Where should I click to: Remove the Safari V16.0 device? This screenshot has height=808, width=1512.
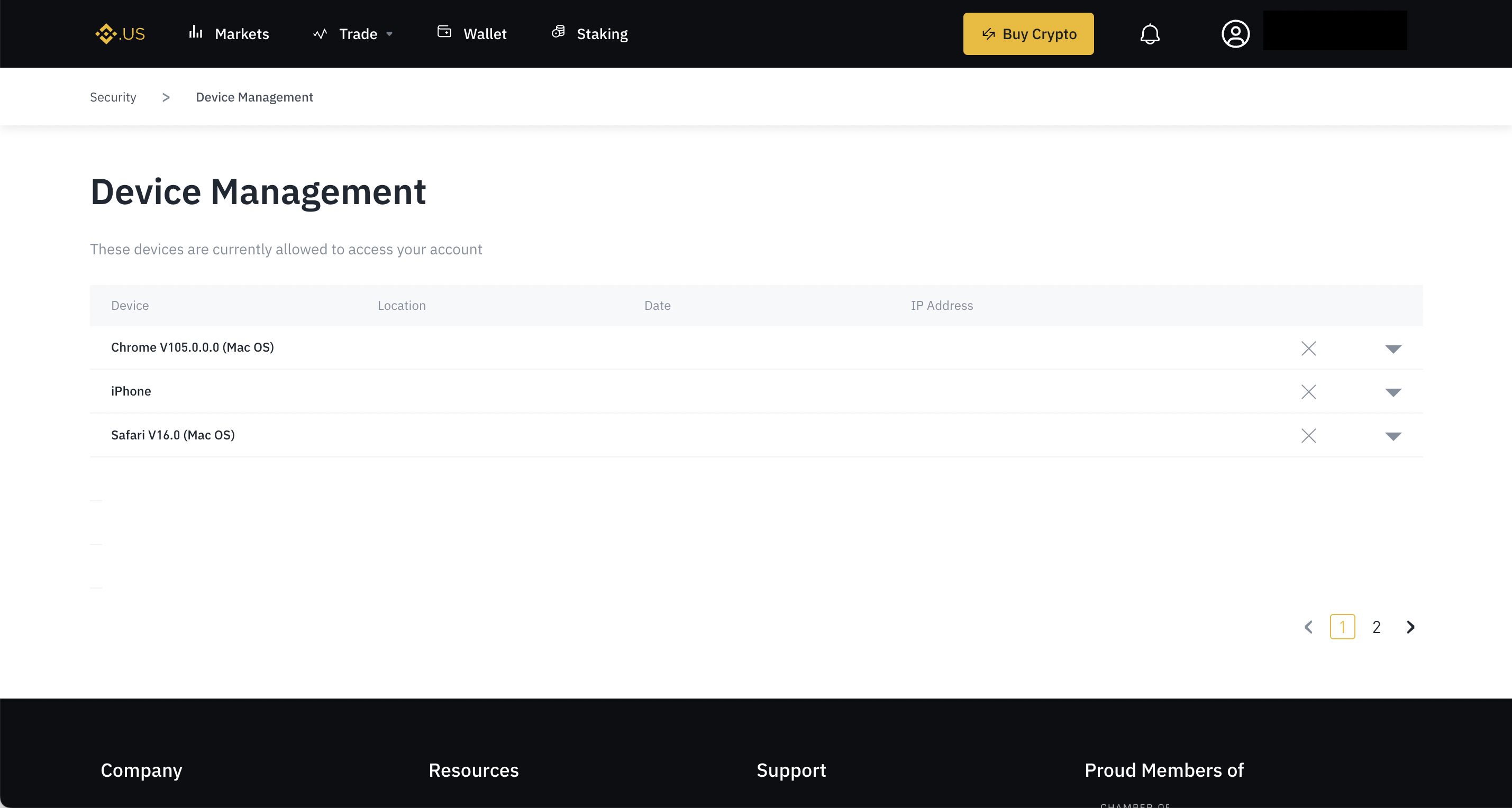coord(1308,435)
